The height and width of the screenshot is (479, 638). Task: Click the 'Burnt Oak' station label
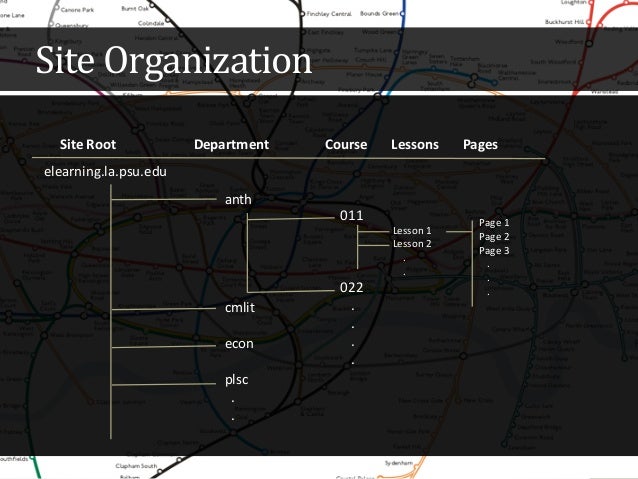(x=135, y=8)
